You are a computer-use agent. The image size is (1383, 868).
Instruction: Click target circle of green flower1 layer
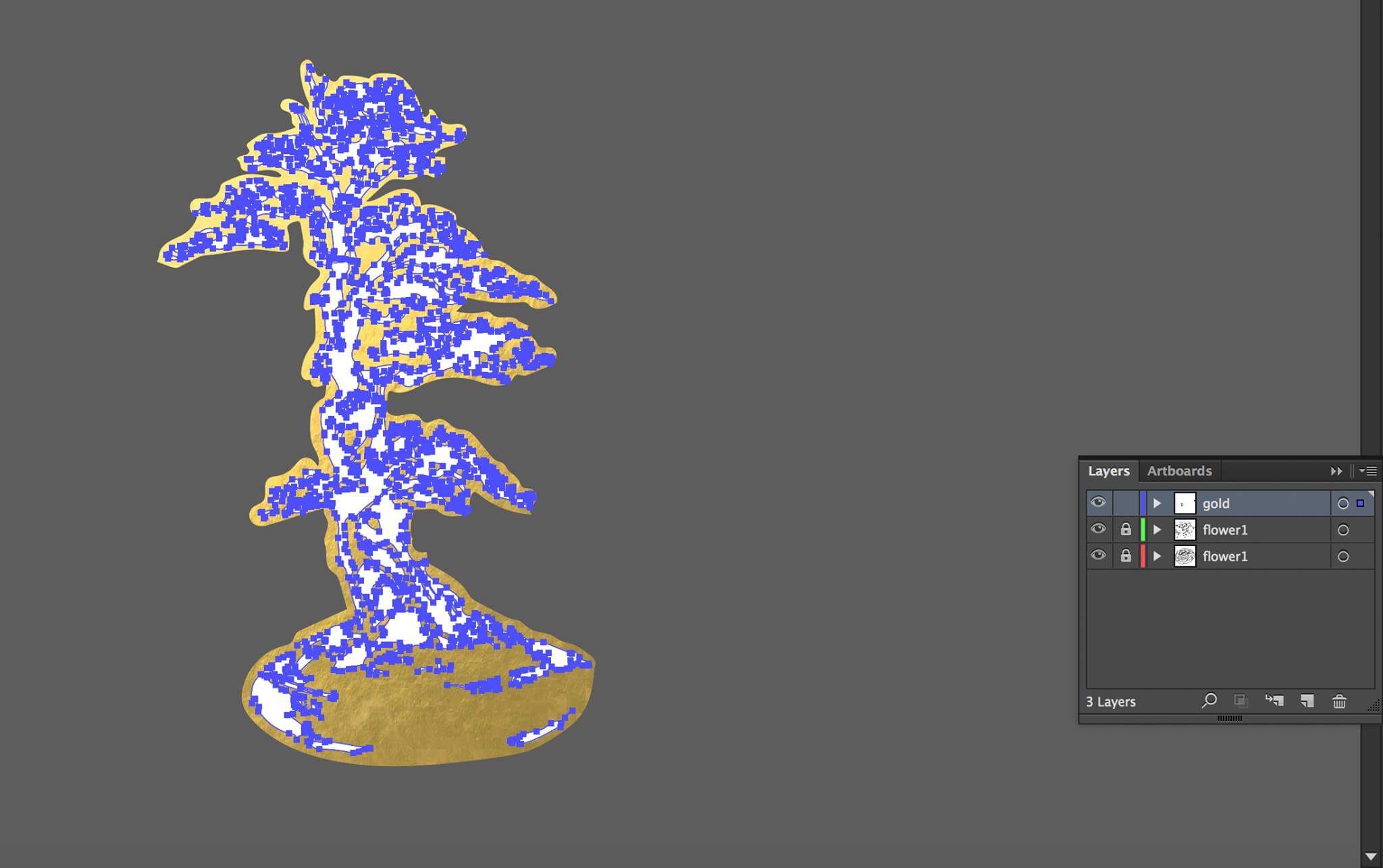tap(1343, 530)
